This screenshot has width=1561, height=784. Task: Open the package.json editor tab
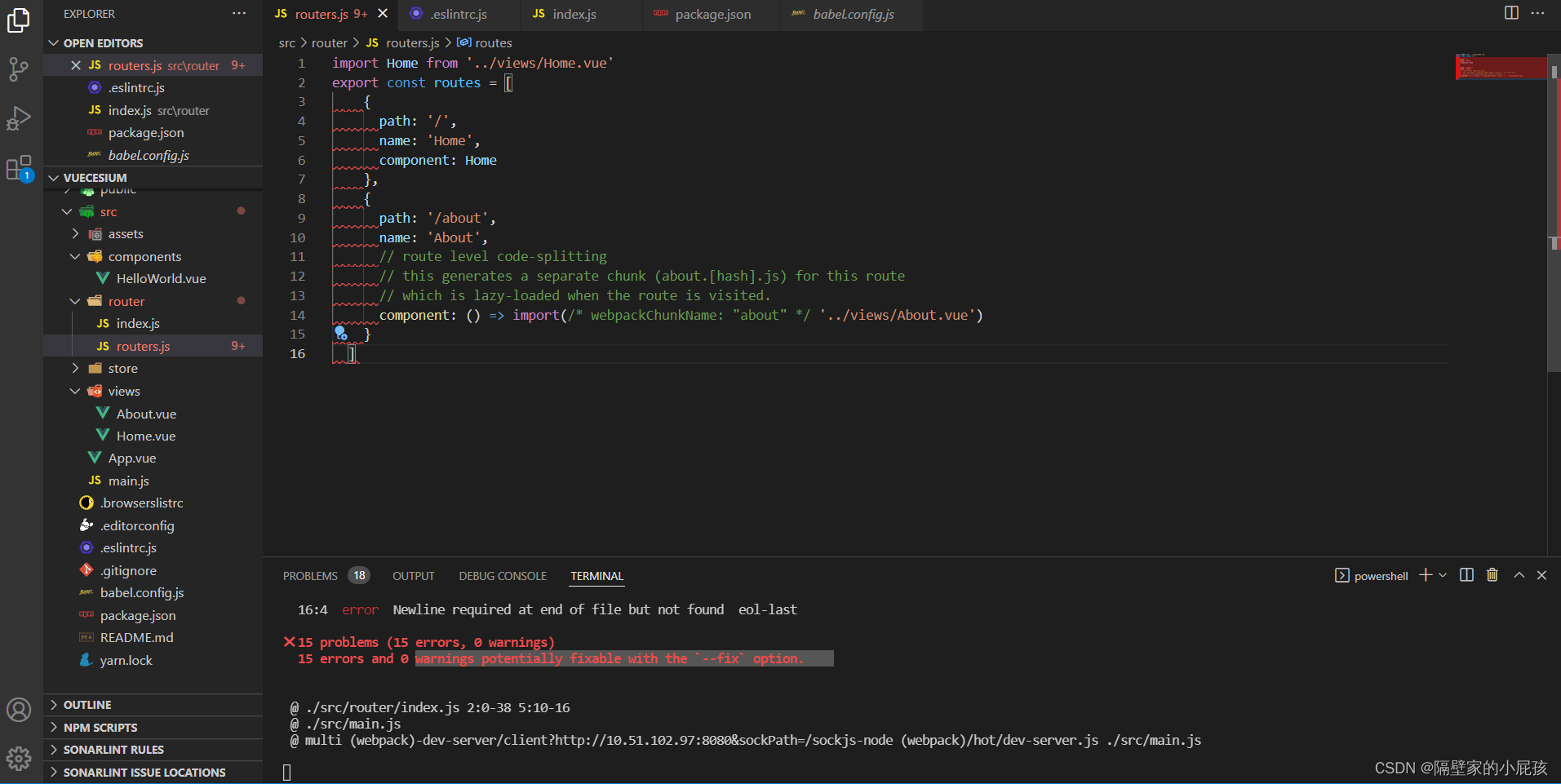coord(712,15)
